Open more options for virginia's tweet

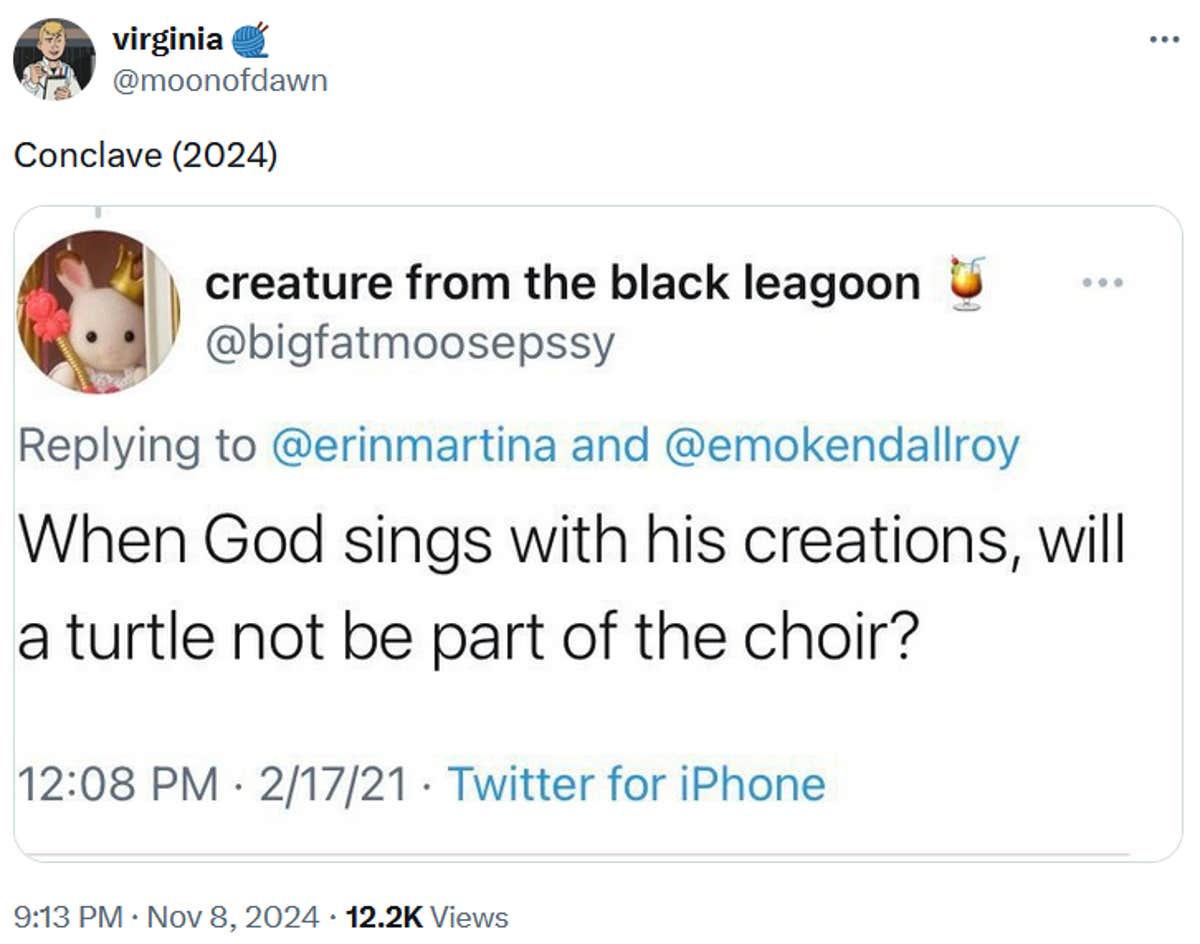[1165, 40]
